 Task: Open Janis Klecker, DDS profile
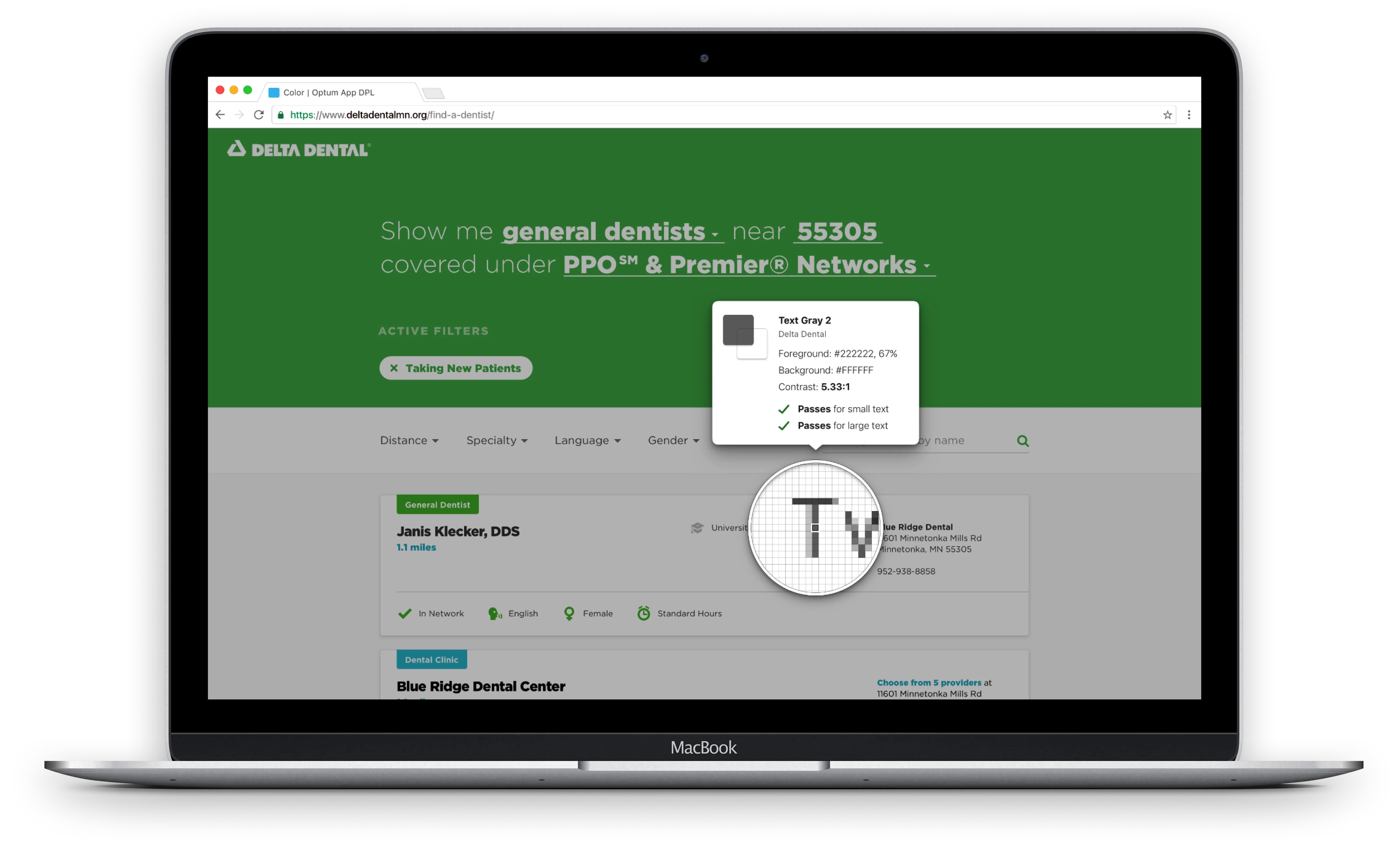458,531
